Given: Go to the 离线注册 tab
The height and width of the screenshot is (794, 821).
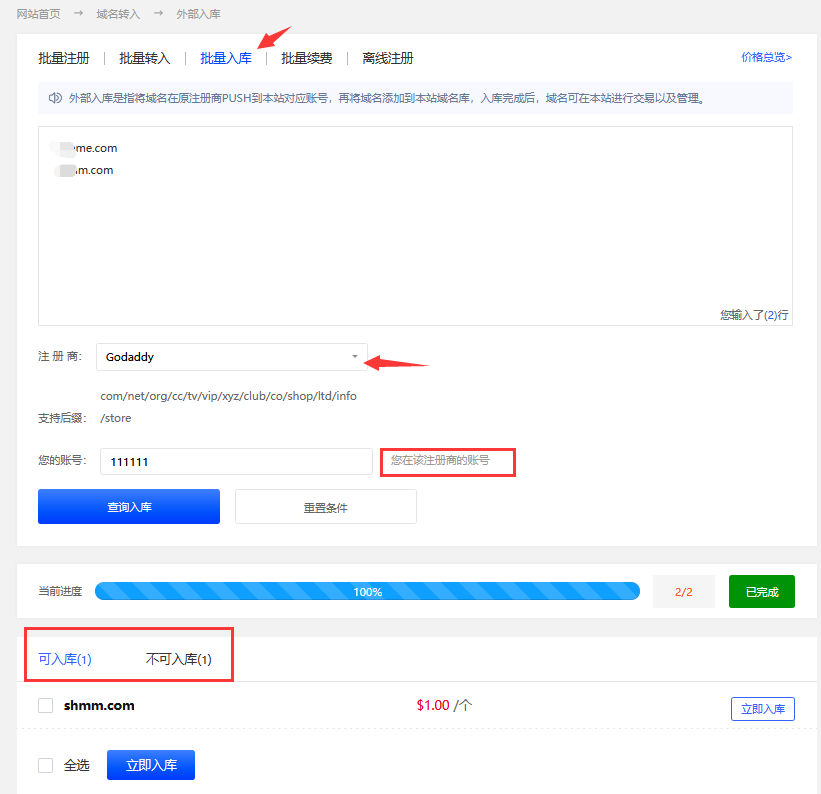Looking at the screenshot, I should coord(388,58).
